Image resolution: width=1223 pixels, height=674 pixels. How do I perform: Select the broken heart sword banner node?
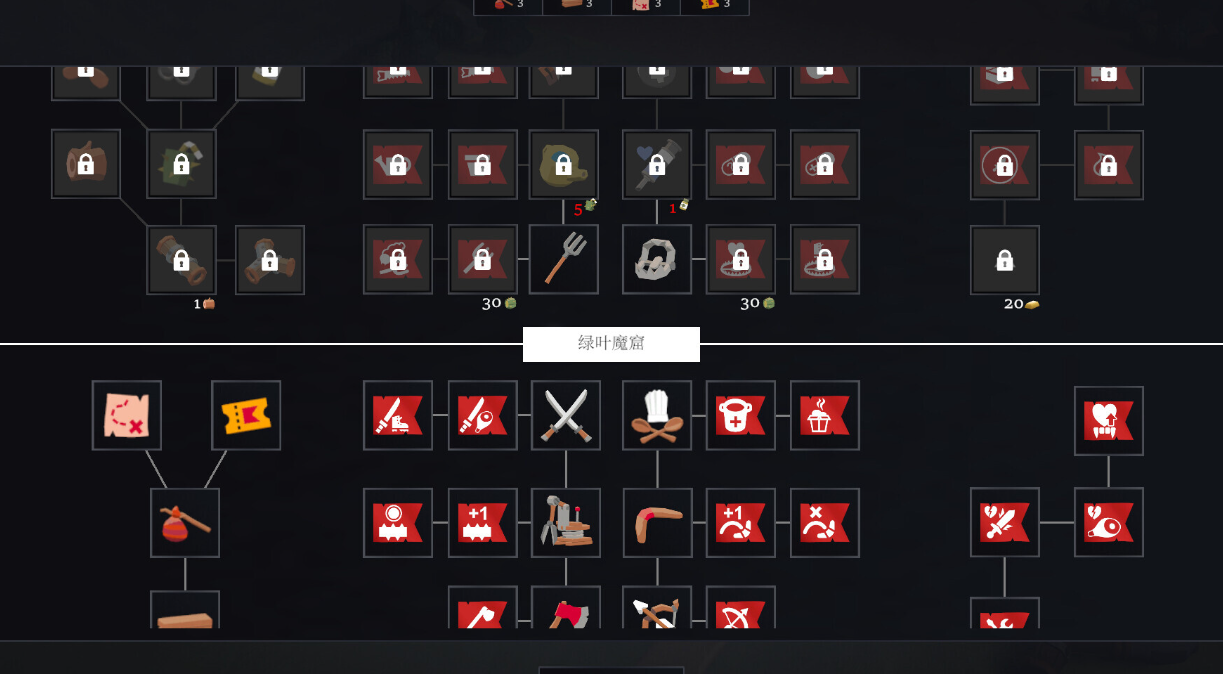click(1005, 522)
